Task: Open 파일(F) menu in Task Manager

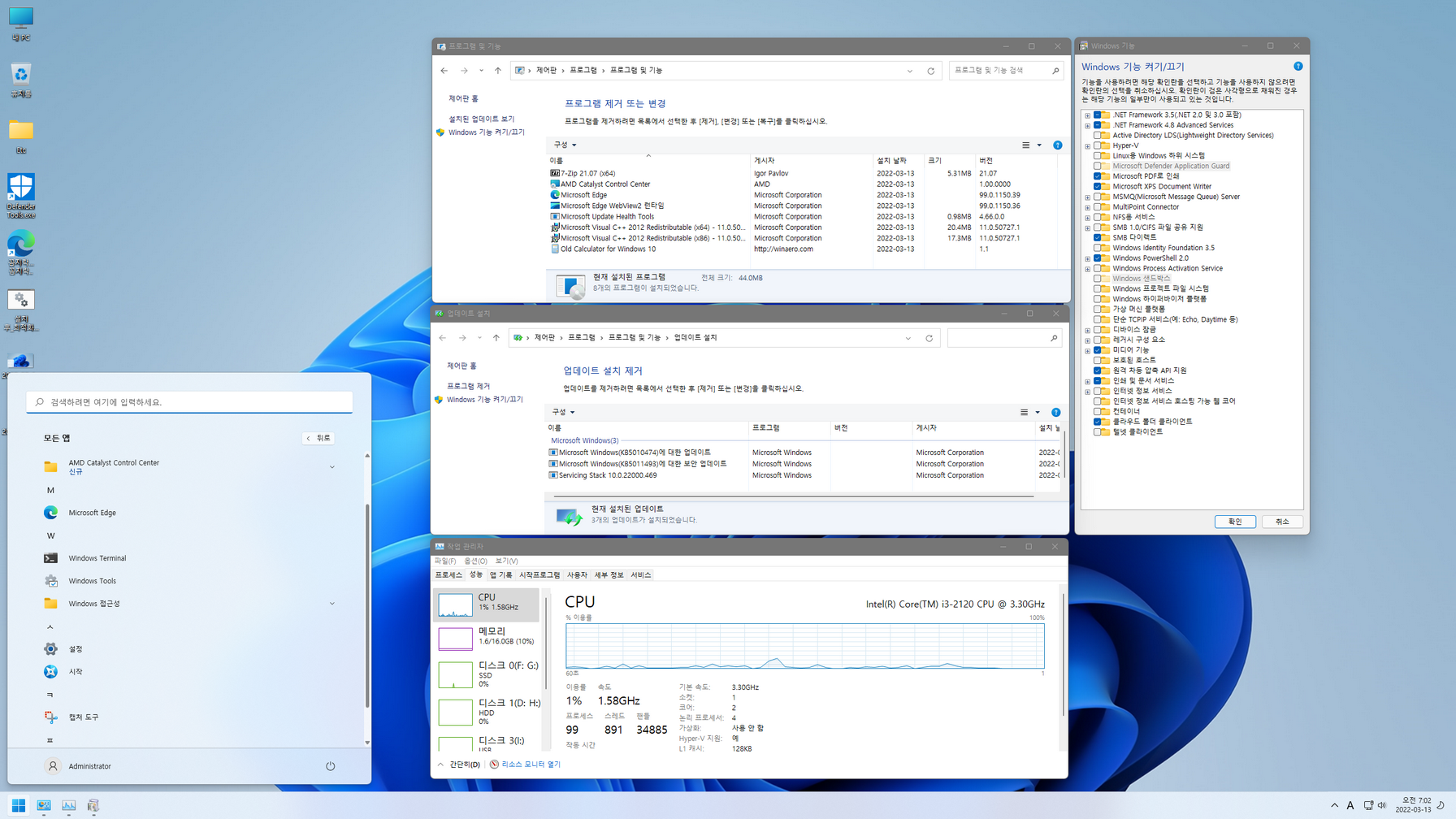Action: [x=445, y=561]
